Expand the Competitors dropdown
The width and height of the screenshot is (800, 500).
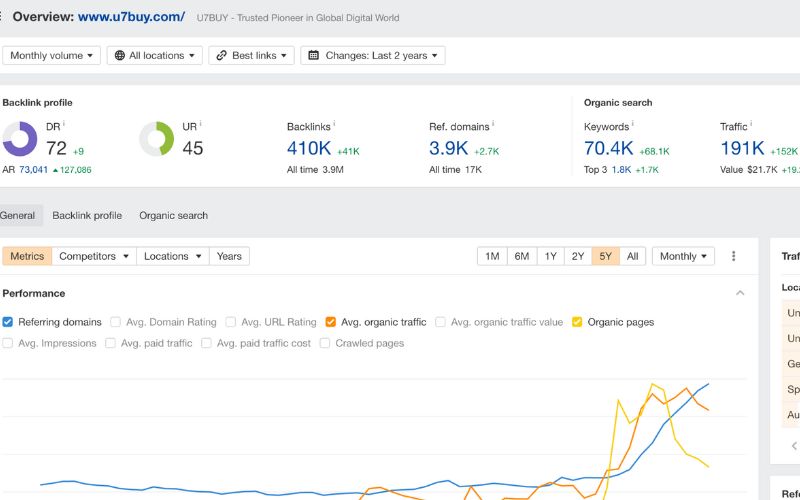94,256
